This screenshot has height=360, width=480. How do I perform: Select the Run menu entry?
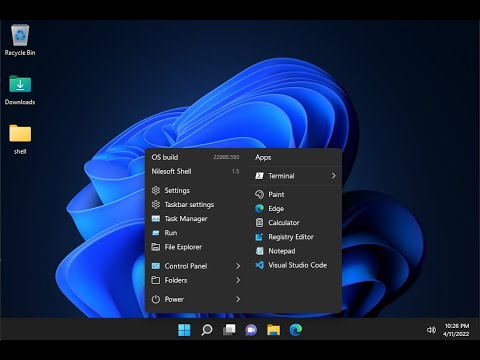coord(196,233)
